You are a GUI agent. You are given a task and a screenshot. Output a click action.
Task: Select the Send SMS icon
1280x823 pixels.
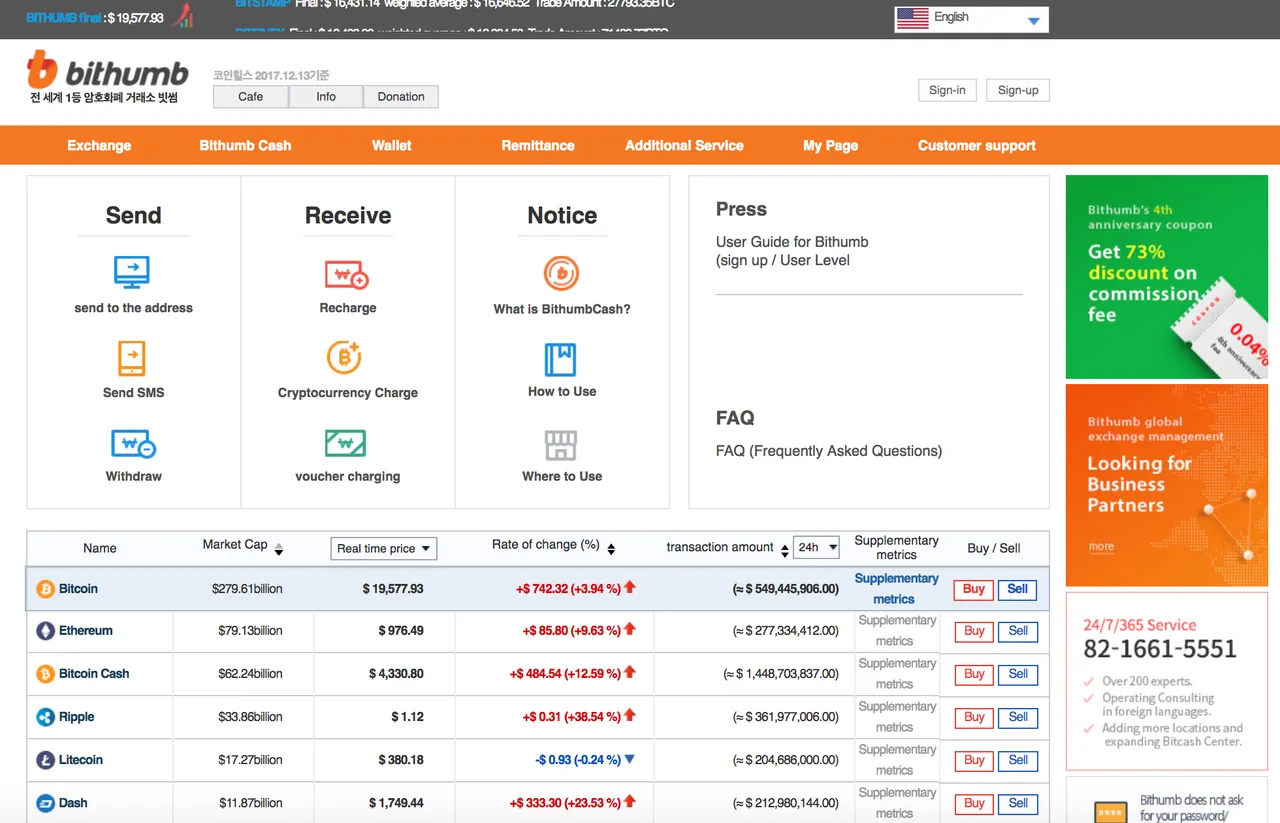click(132, 358)
